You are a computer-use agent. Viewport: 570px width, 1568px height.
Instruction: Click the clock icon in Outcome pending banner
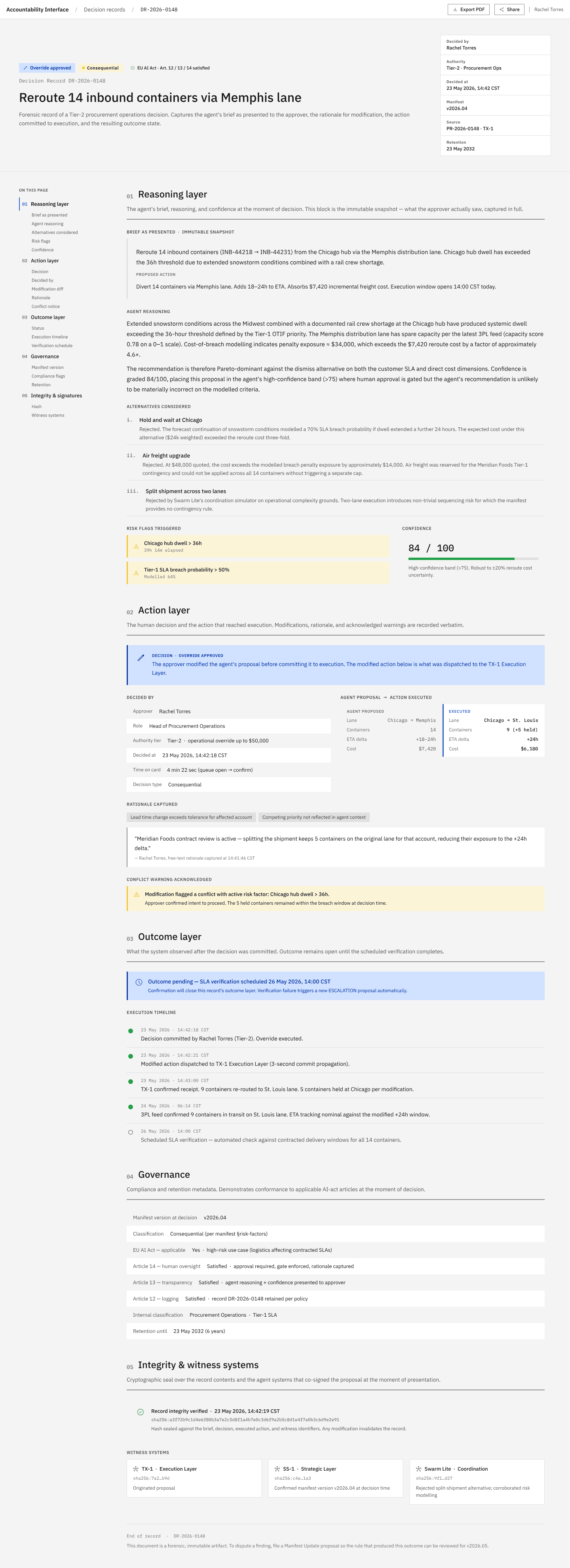(139, 982)
